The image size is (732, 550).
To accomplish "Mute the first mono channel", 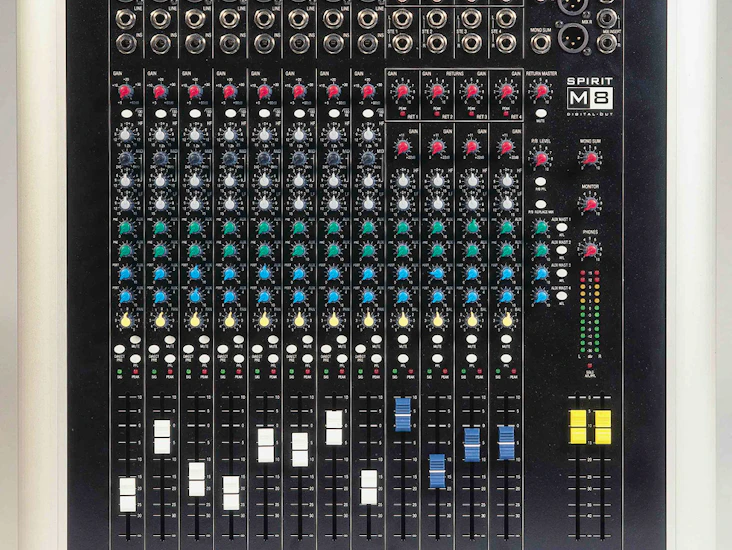I will pos(135,340).
